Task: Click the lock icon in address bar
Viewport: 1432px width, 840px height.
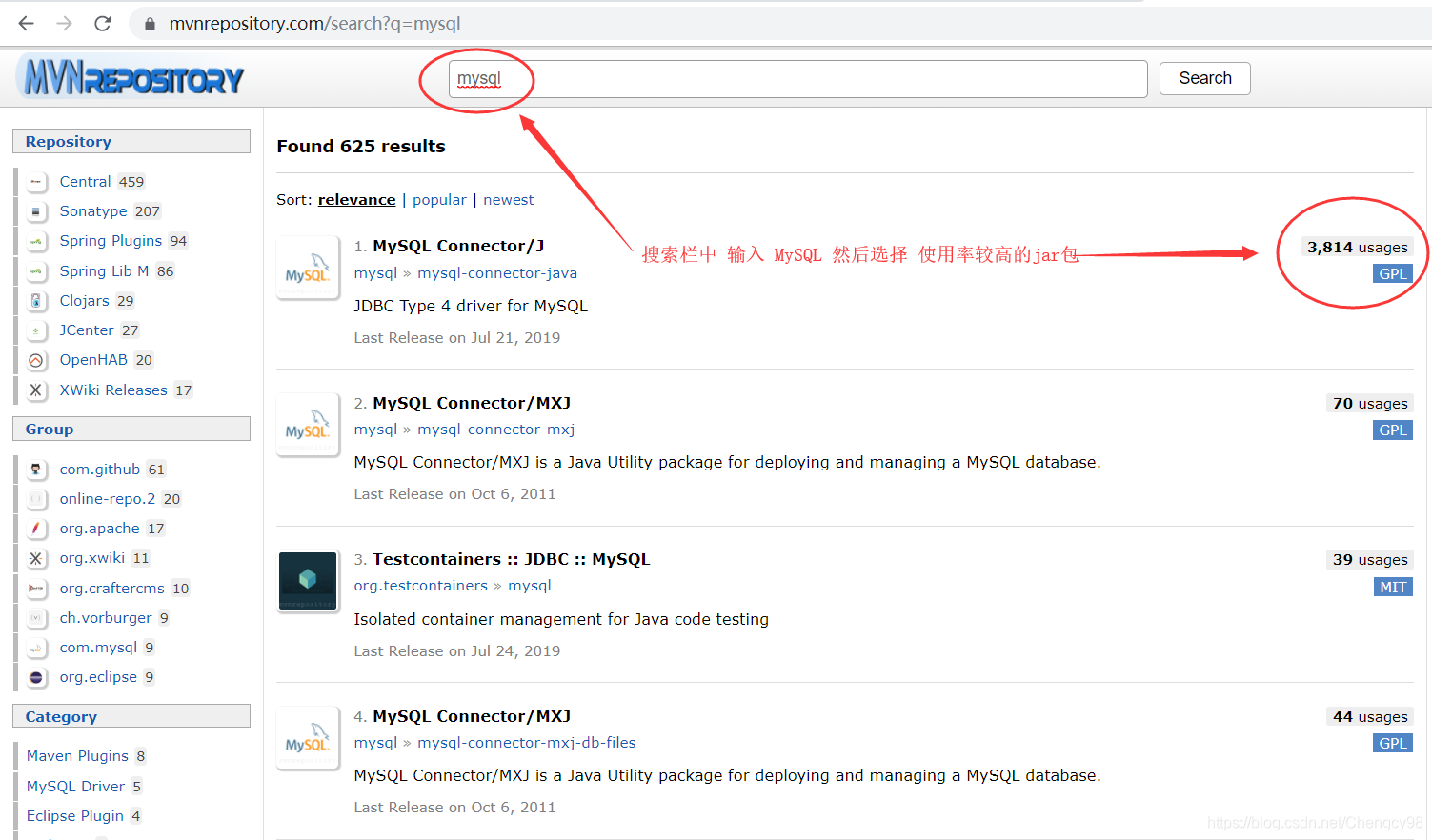Action: [150, 24]
